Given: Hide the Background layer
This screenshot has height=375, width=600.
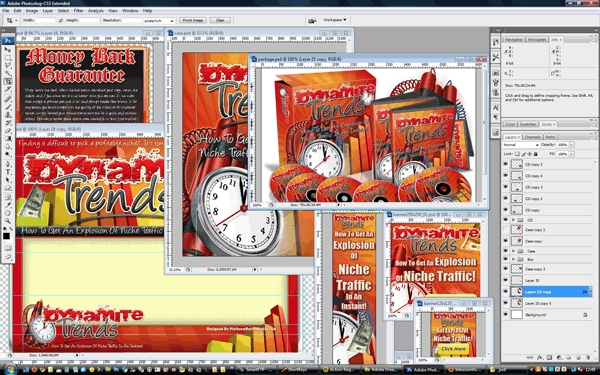Looking at the screenshot, I should coord(505,315).
